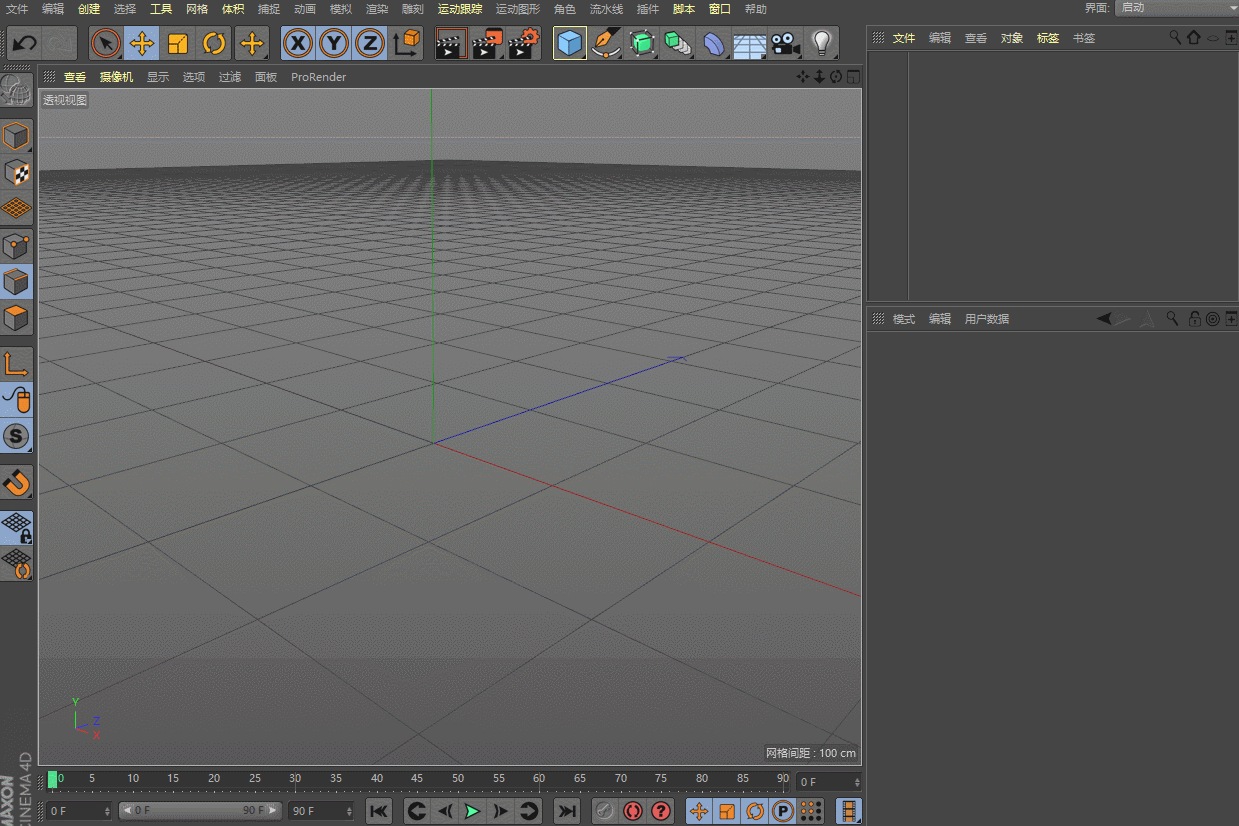Screen dimensions: 1239x826
Task: Select the Move tool in top toolbar
Action: click(142, 44)
